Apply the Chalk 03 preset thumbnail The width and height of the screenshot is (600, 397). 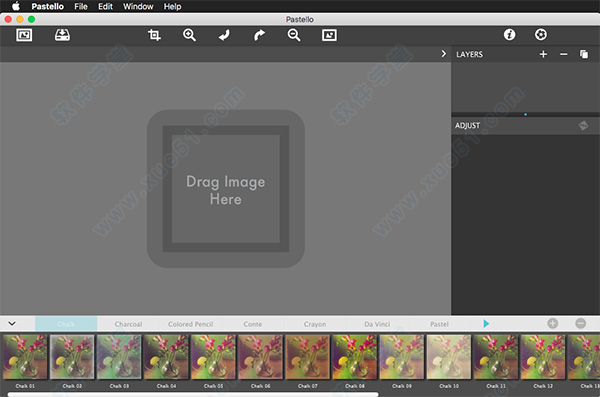[x=119, y=357]
